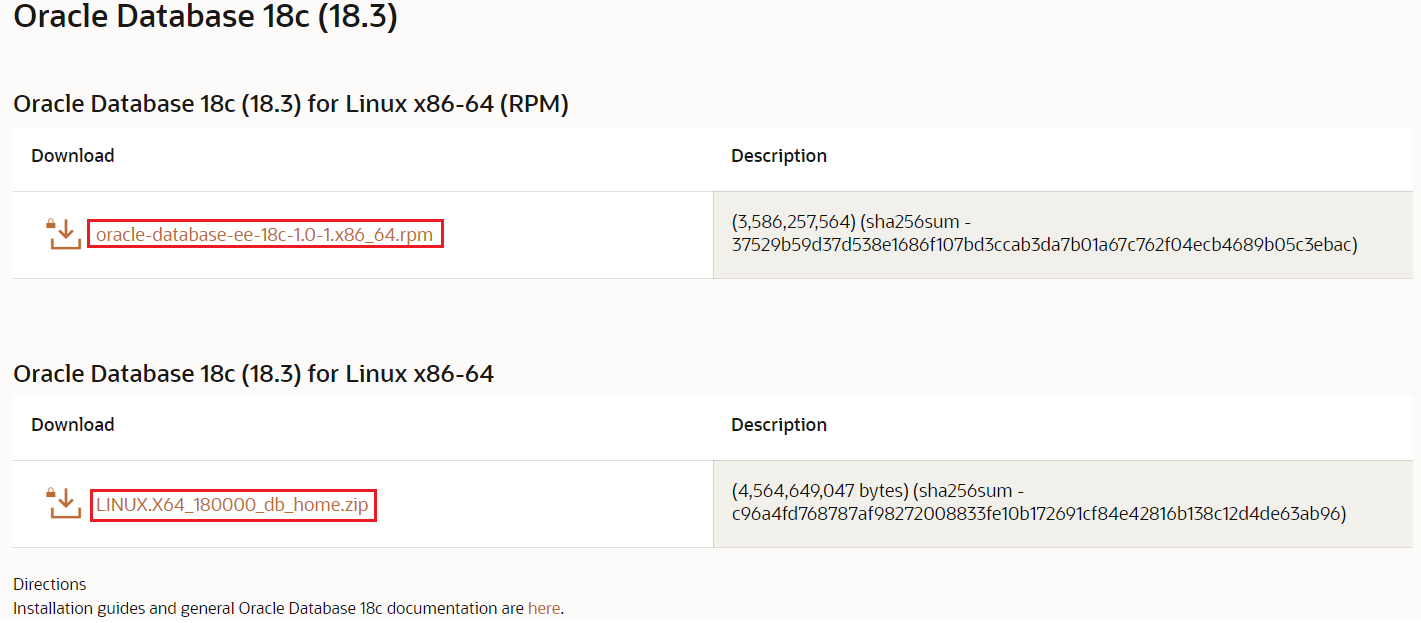Click the zip size "4,564,649,047 bytes" text
This screenshot has height=623, width=1421.
point(819,491)
